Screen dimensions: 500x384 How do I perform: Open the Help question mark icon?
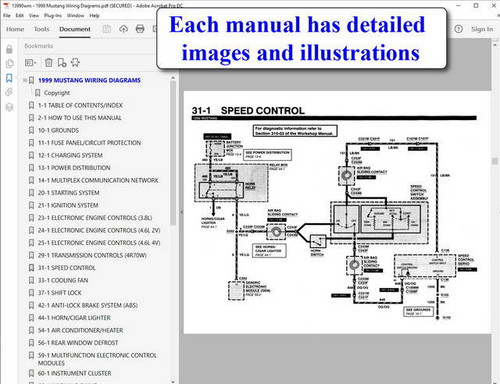pyautogui.click(x=459, y=29)
